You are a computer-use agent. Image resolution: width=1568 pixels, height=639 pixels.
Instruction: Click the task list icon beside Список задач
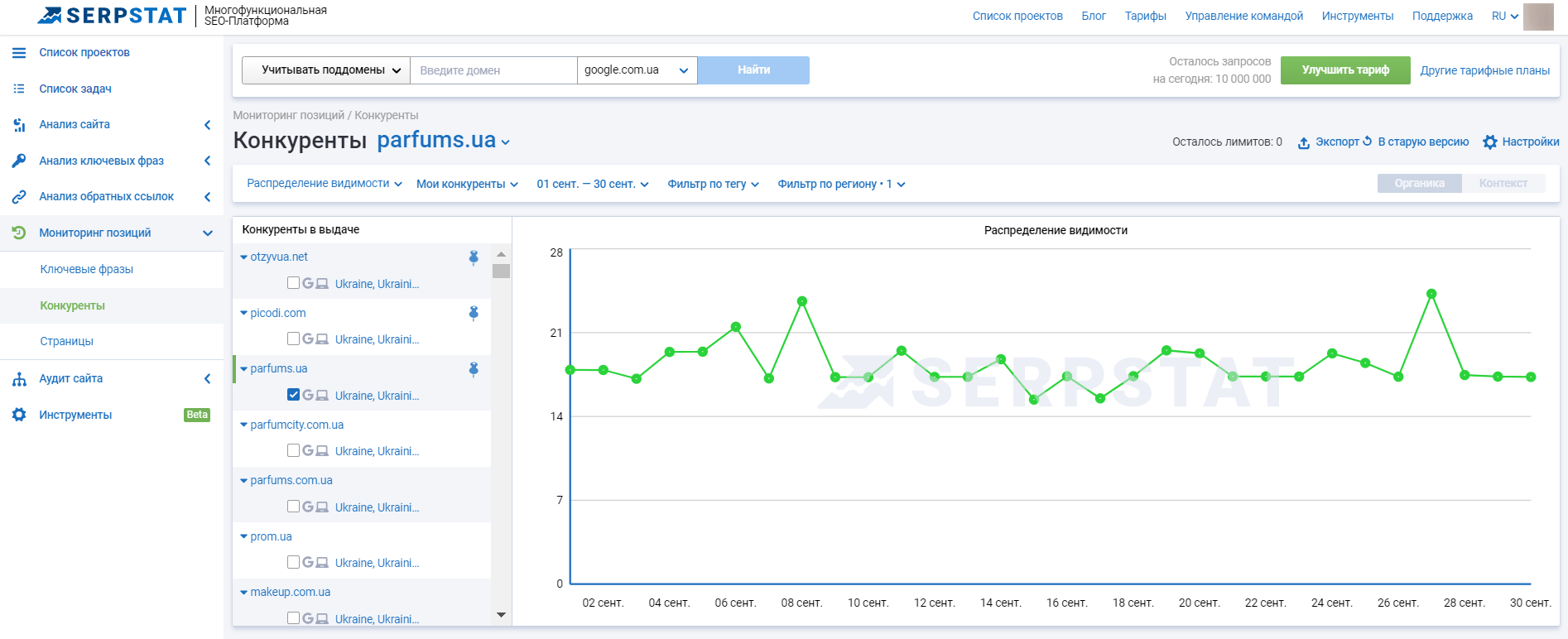click(19, 89)
